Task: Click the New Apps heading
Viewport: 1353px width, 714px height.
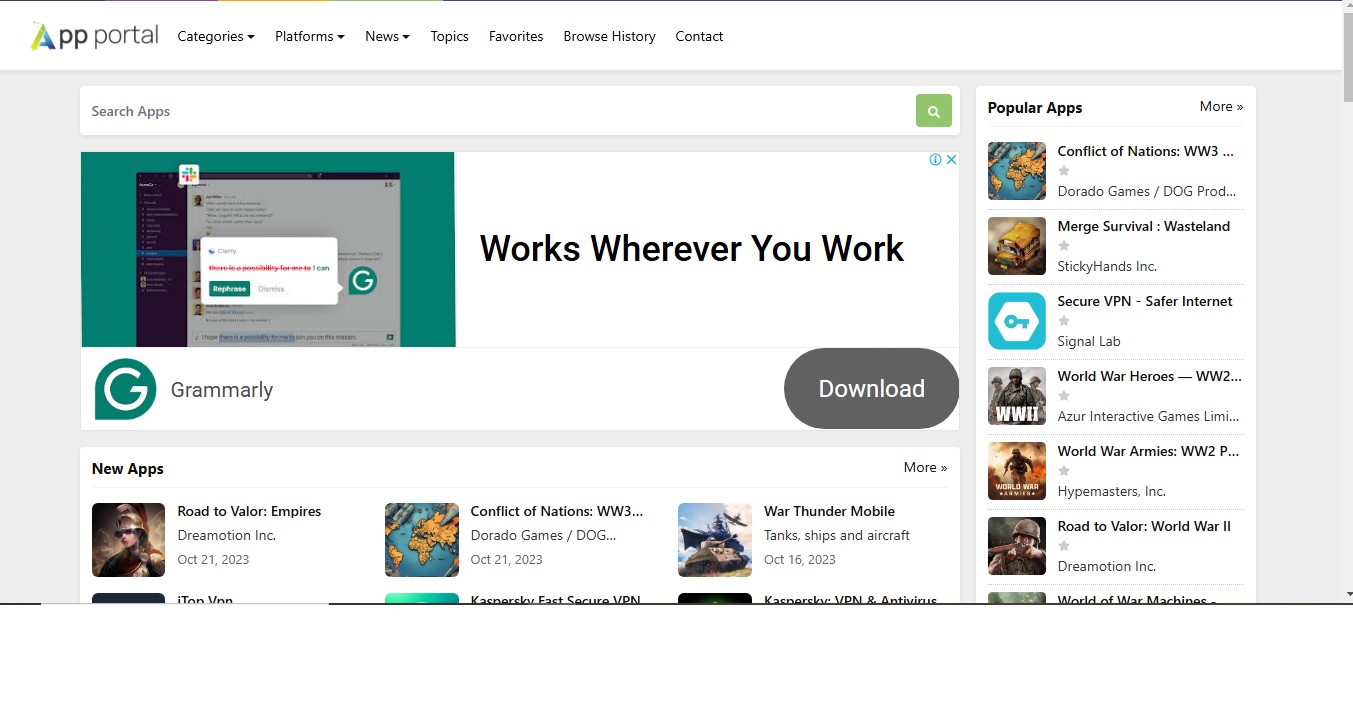Action: (128, 468)
